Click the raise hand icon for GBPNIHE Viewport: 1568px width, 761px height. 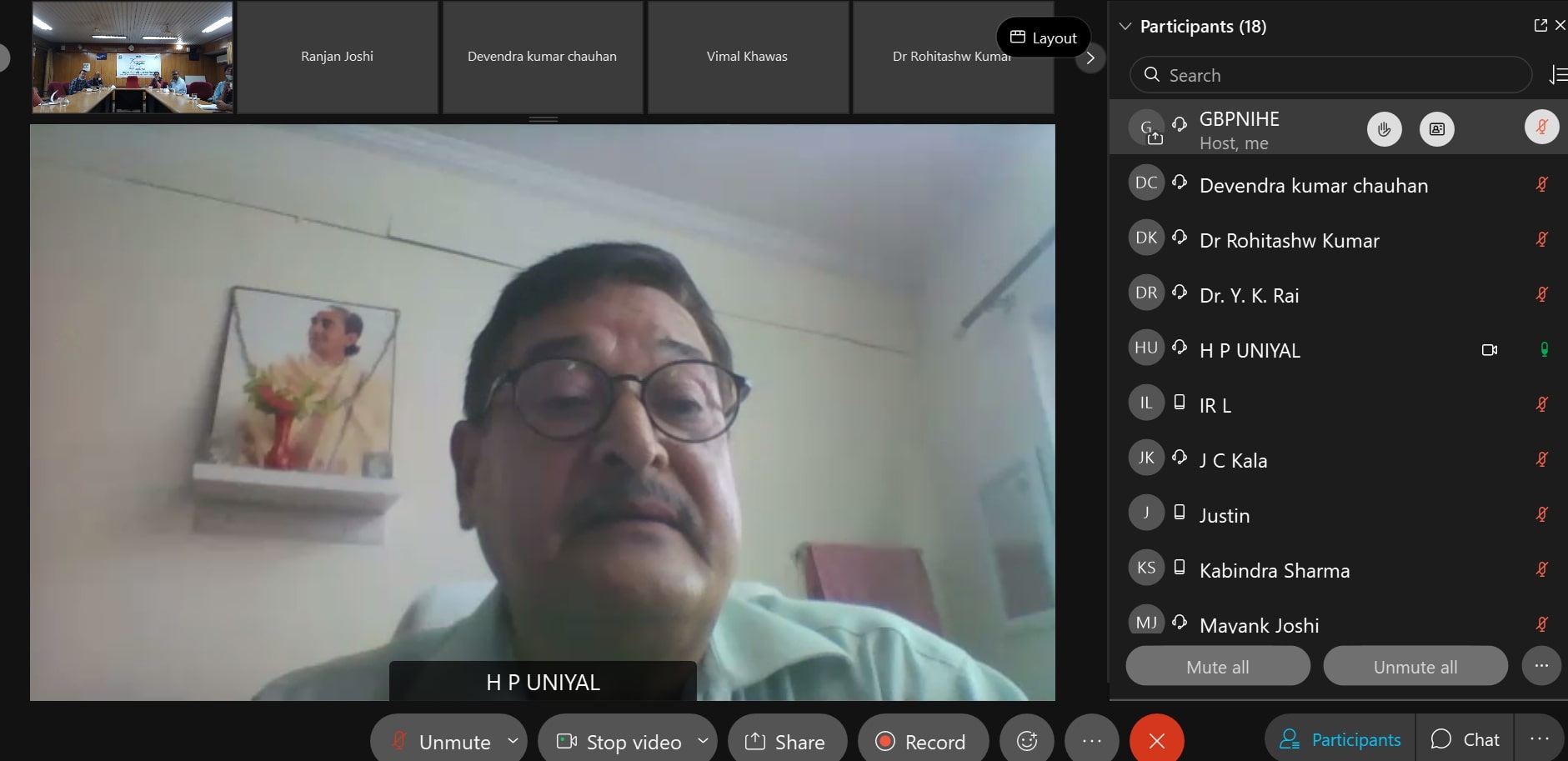pos(1384,129)
